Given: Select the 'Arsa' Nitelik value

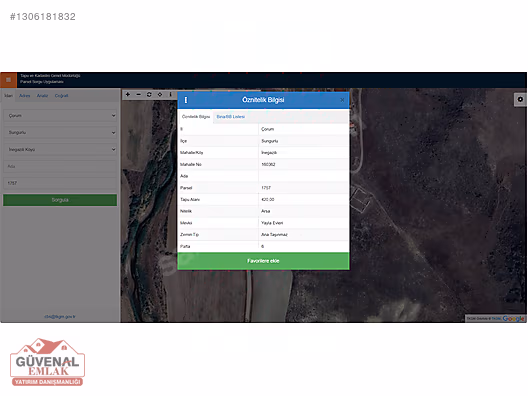Looking at the screenshot, I should coord(266,211).
